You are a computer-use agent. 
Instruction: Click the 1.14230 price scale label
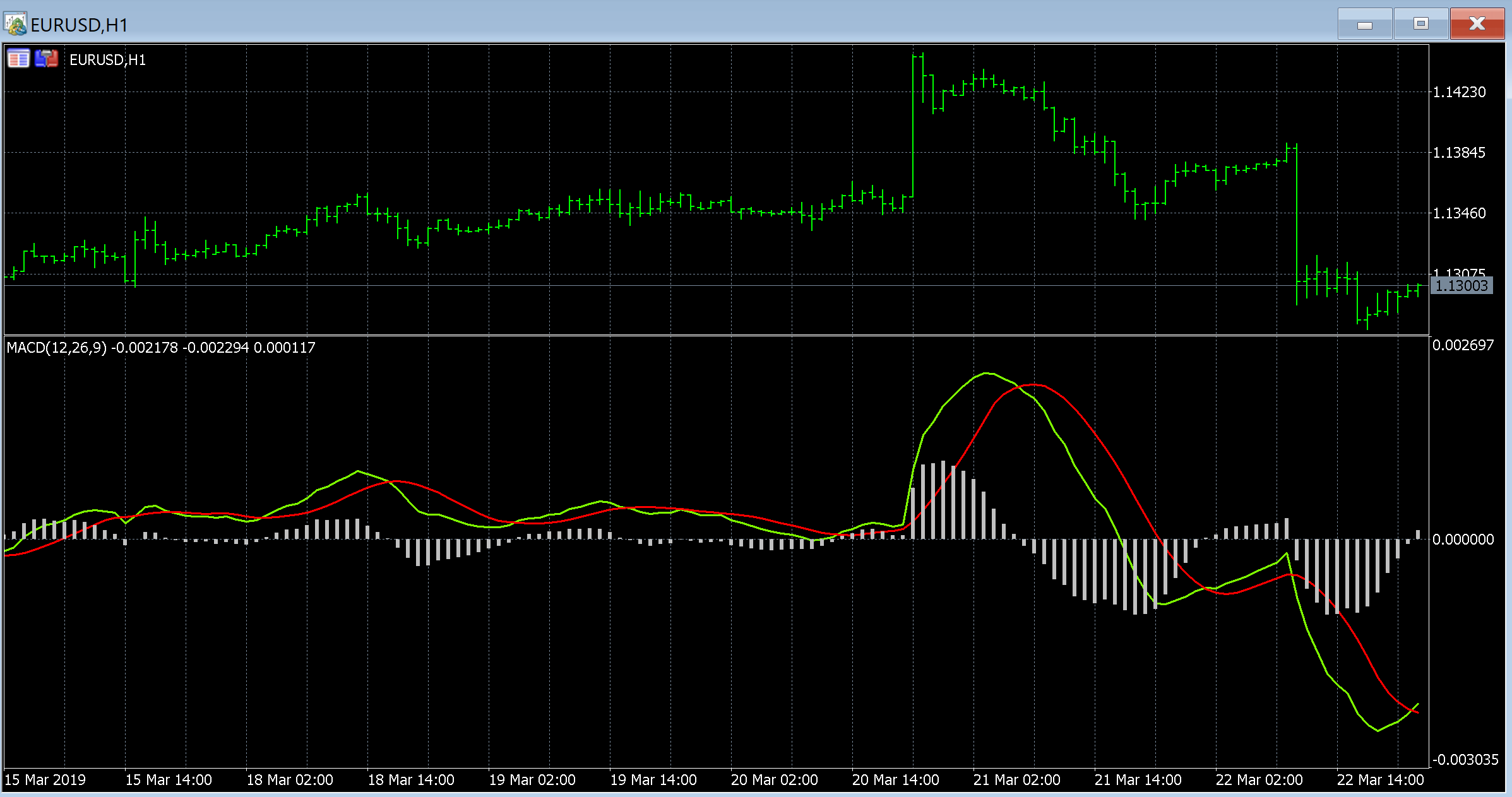click(1459, 92)
